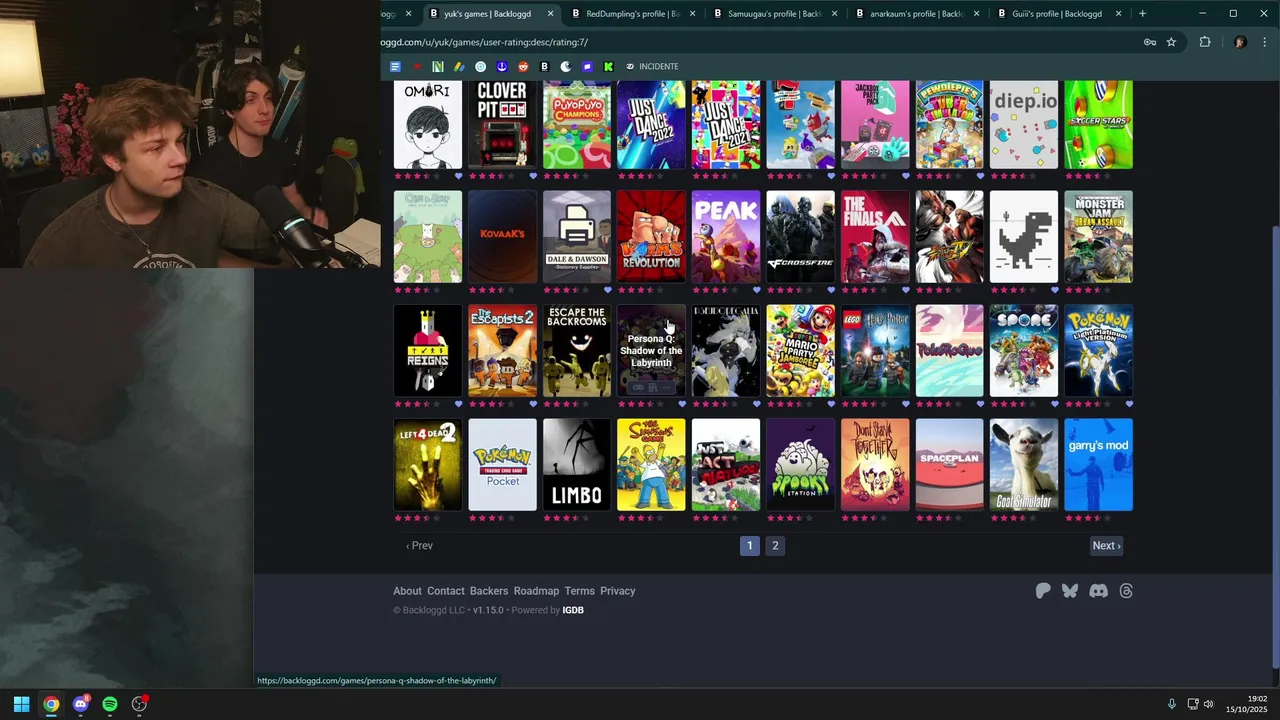Open the volume tray icon
Screen dimensions: 1280x720
1208,704
